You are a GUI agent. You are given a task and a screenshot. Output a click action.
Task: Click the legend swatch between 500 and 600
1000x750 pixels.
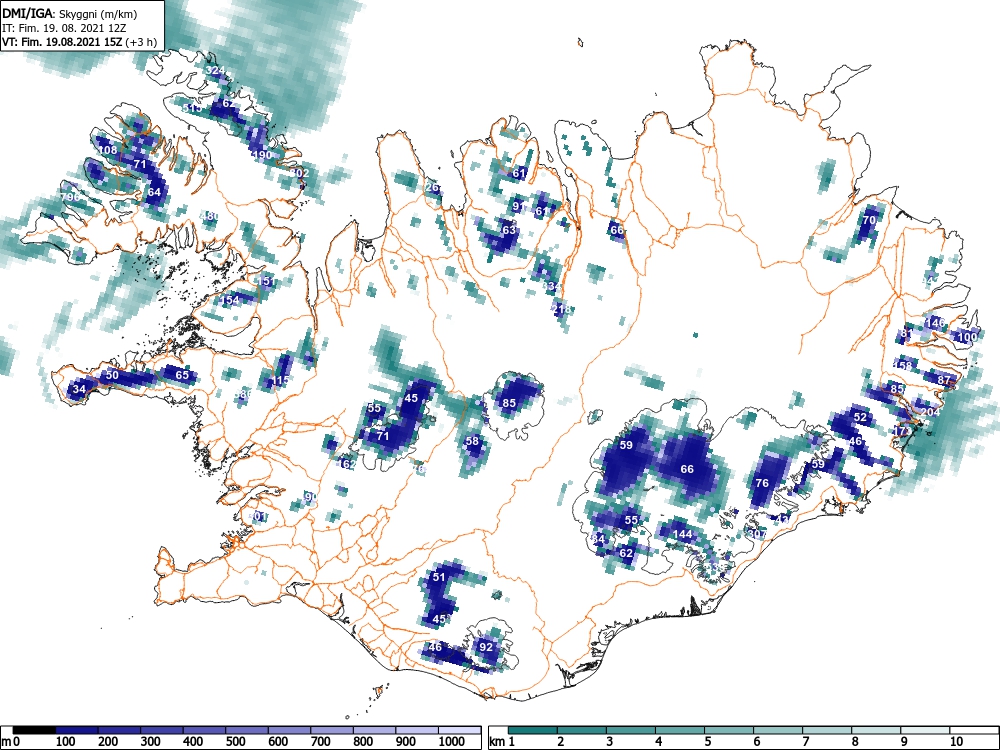[x=247, y=730]
